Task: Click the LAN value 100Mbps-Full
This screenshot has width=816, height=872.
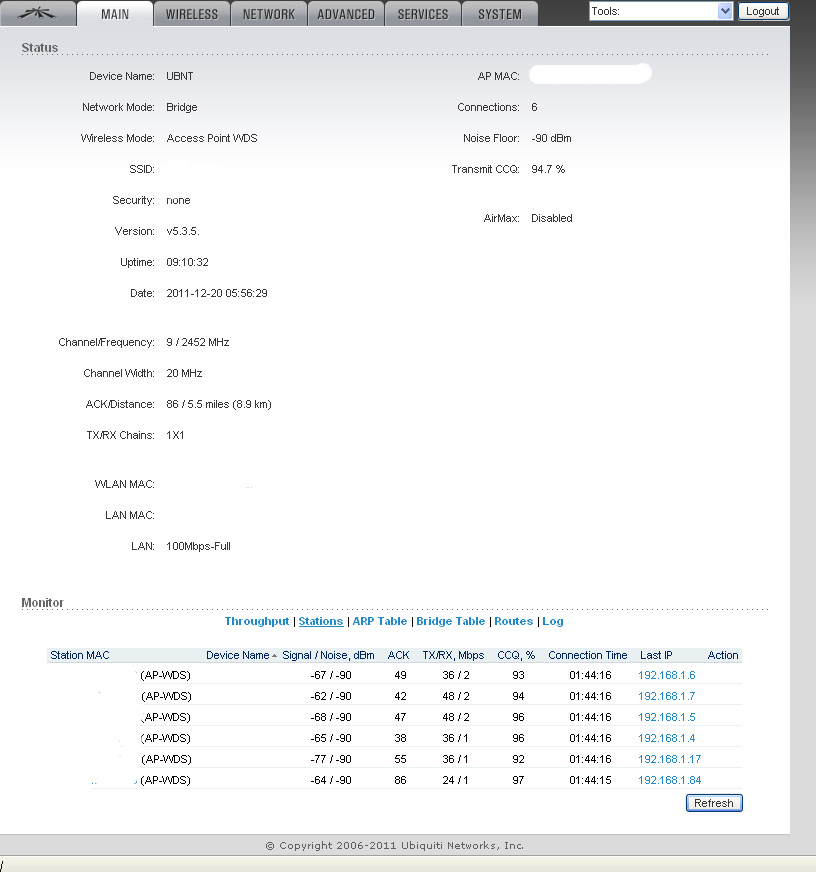Action: coord(198,546)
